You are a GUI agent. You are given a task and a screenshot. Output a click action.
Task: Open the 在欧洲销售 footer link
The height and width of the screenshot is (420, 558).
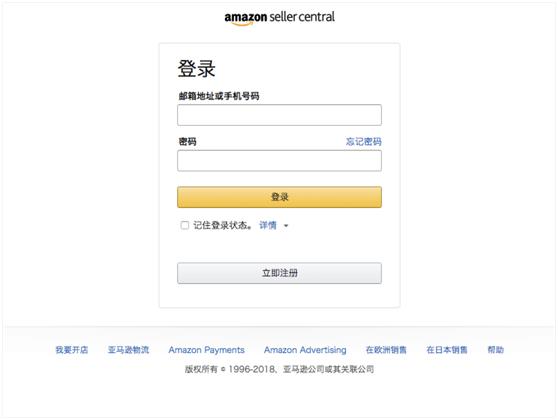[x=386, y=350]
